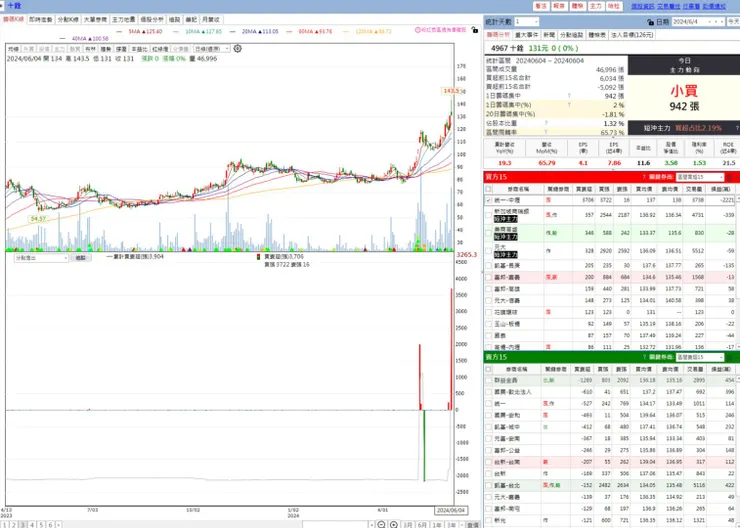Set the chart range to 1年
740x528 pixels.
[x=437, y=525]
